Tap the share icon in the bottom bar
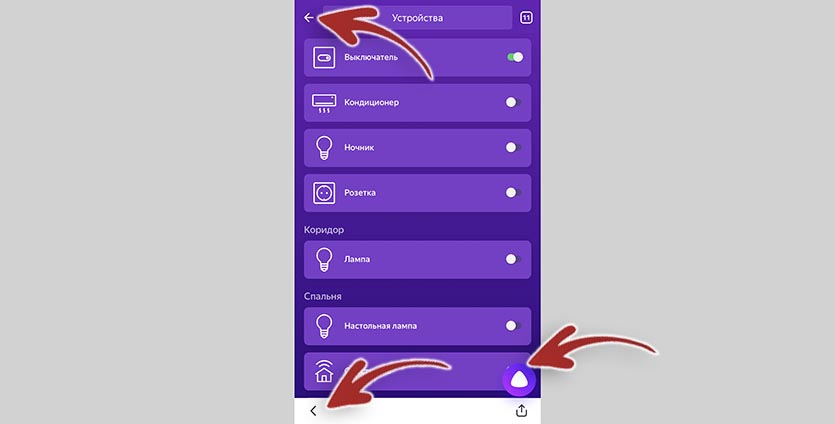The width and height of the screenshot is (835, 424). tap(521, 411)
